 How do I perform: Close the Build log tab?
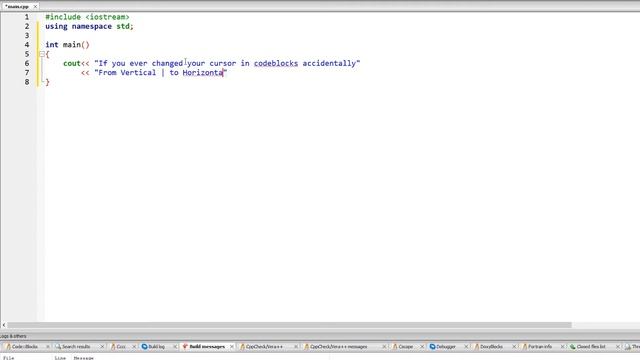(x=175, y=347)
